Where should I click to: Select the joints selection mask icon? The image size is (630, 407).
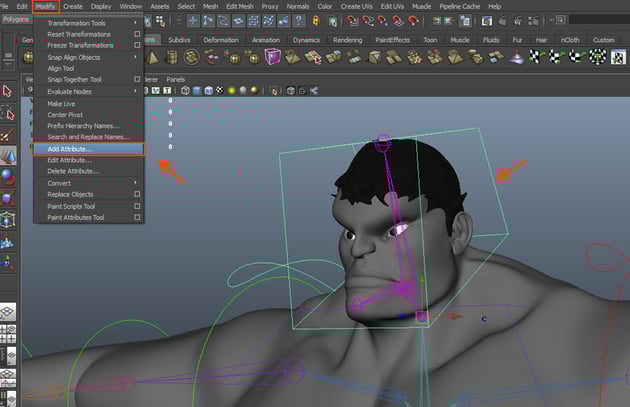click(208, 20)
